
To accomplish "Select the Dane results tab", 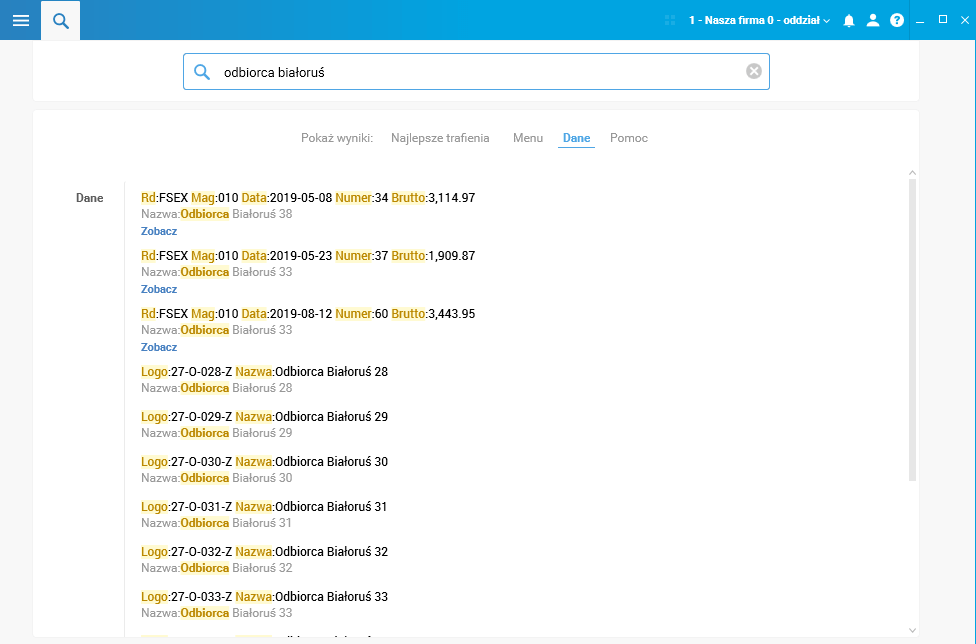I will pyautogui.click(x=576, y=138).
